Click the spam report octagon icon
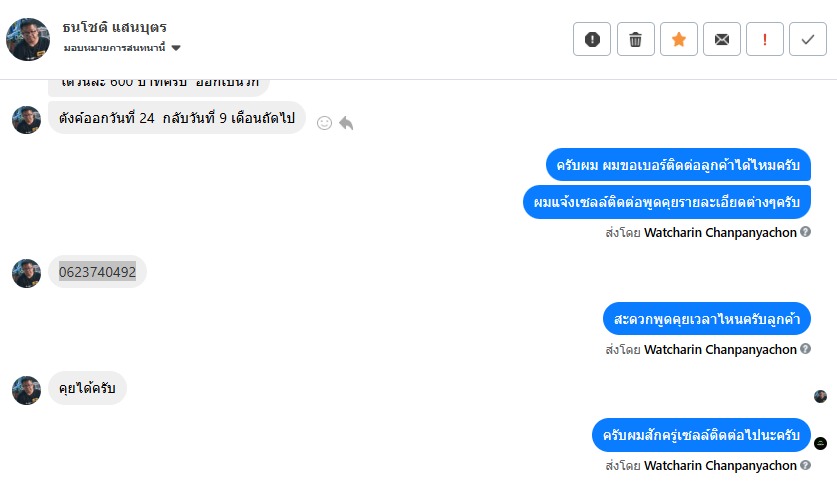This screenshot has width=837, height=502. (592, 39)
